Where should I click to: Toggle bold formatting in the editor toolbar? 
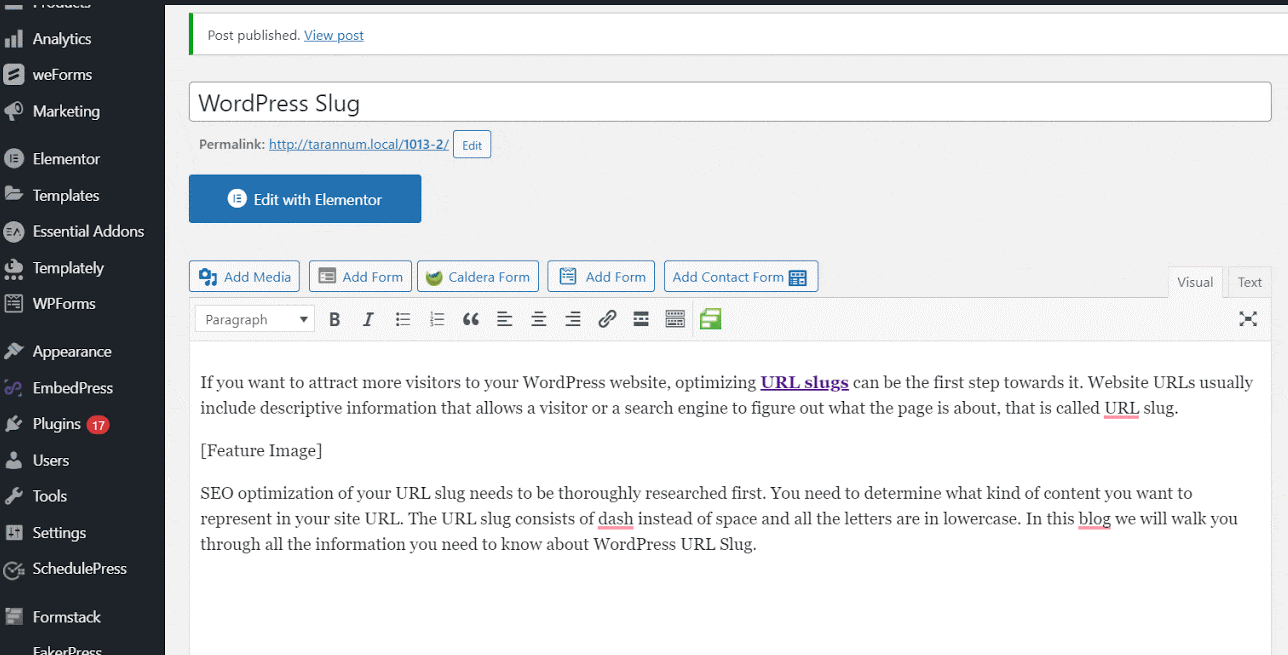click(334, 318)
